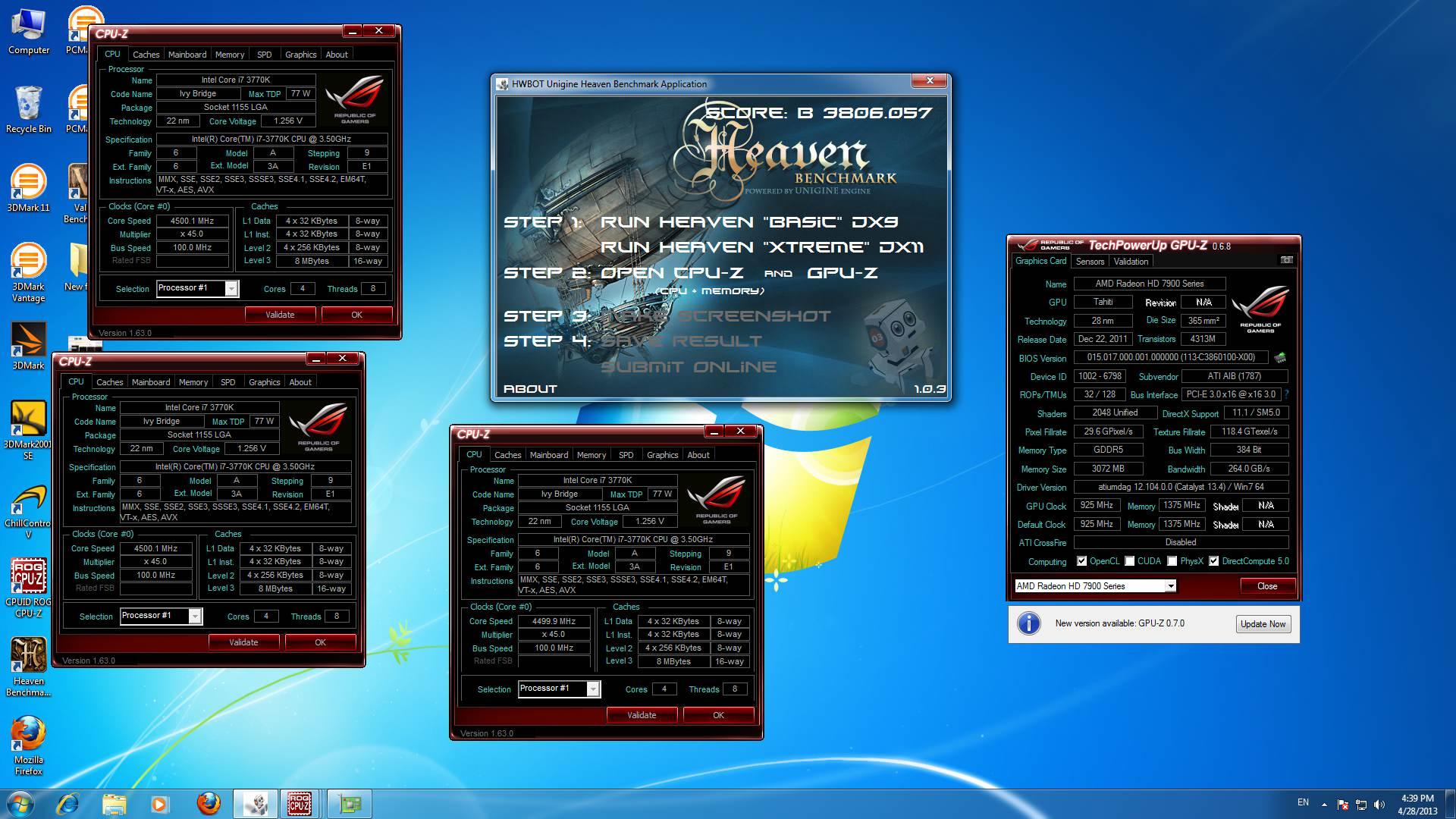Click Update Now in the GPU-Z notice
This screenshot has height=819, width=1456.
(1263, 624)
